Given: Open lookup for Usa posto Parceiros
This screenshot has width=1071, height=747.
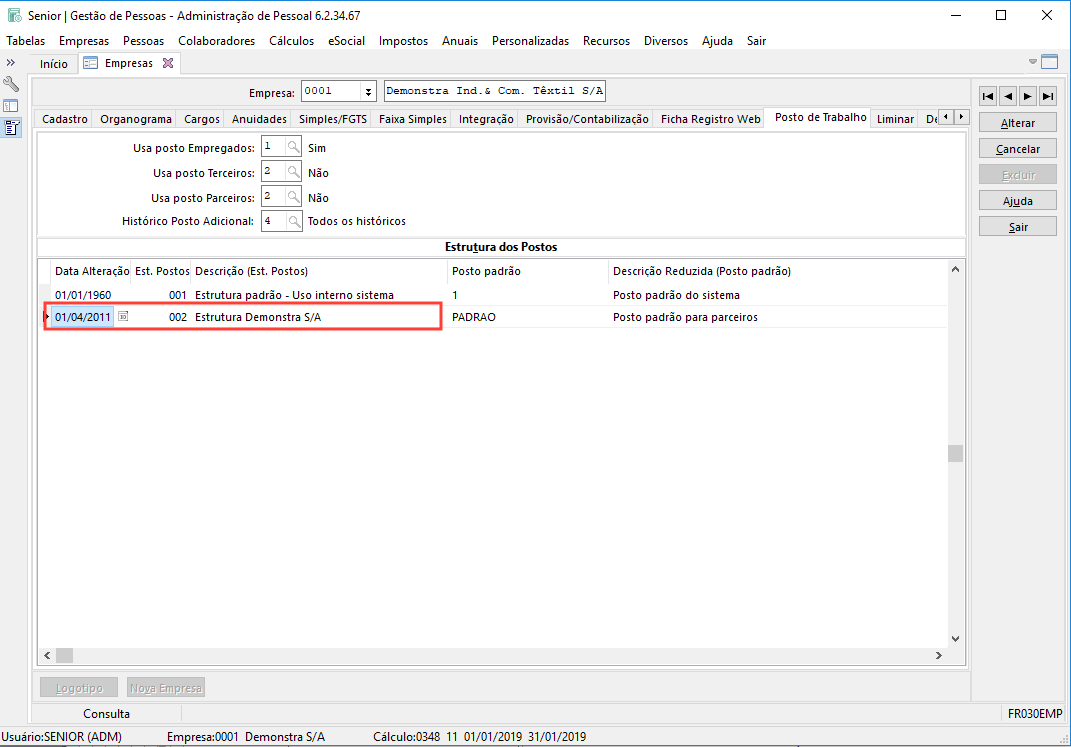Looking at the screenshot, I should coord(293,197).
